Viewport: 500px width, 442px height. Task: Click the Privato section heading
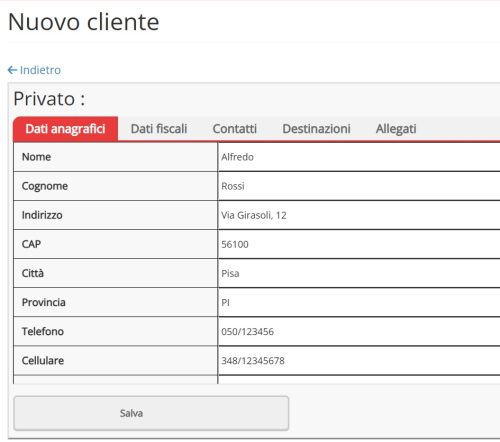click(49, 99)
